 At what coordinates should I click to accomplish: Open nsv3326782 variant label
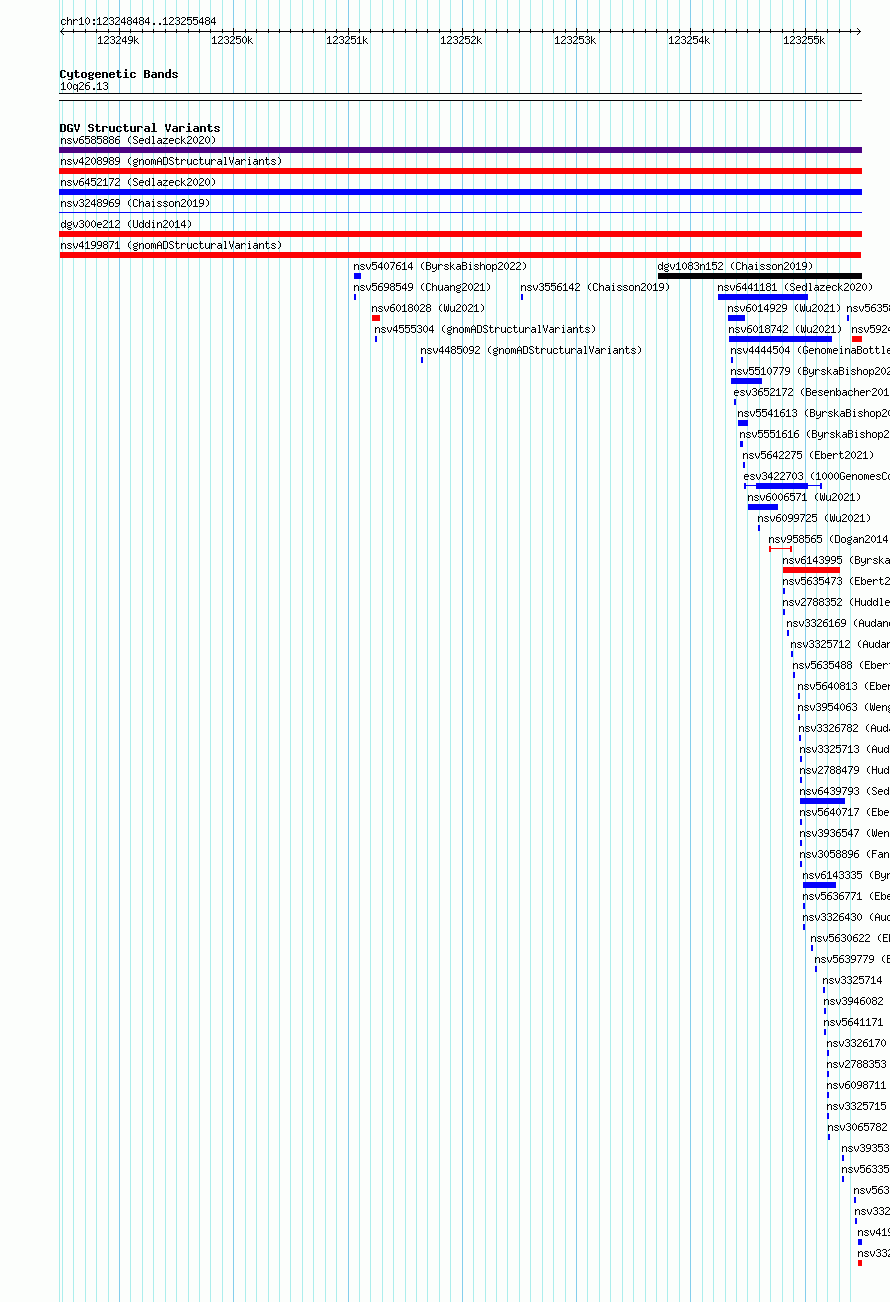tap(845, 728)
